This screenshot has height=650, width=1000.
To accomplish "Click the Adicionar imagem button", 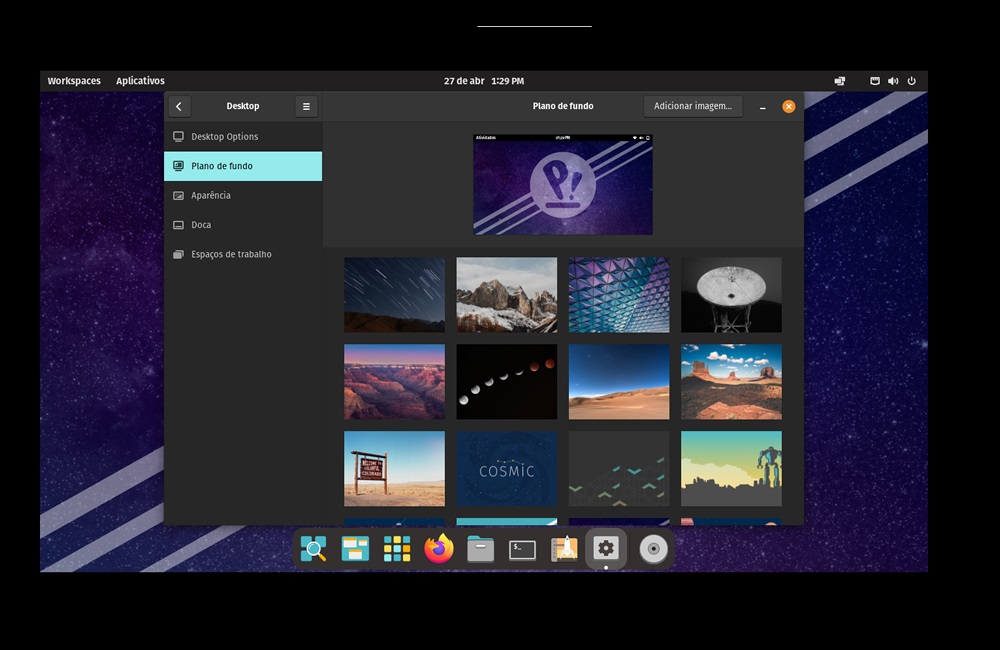I will (x=692, y=106).
